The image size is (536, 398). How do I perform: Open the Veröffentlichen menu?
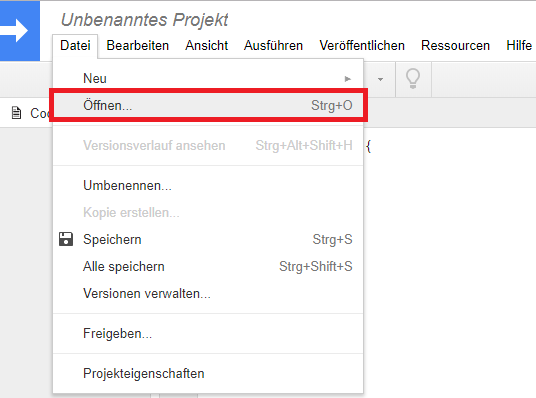click(362, 45)
